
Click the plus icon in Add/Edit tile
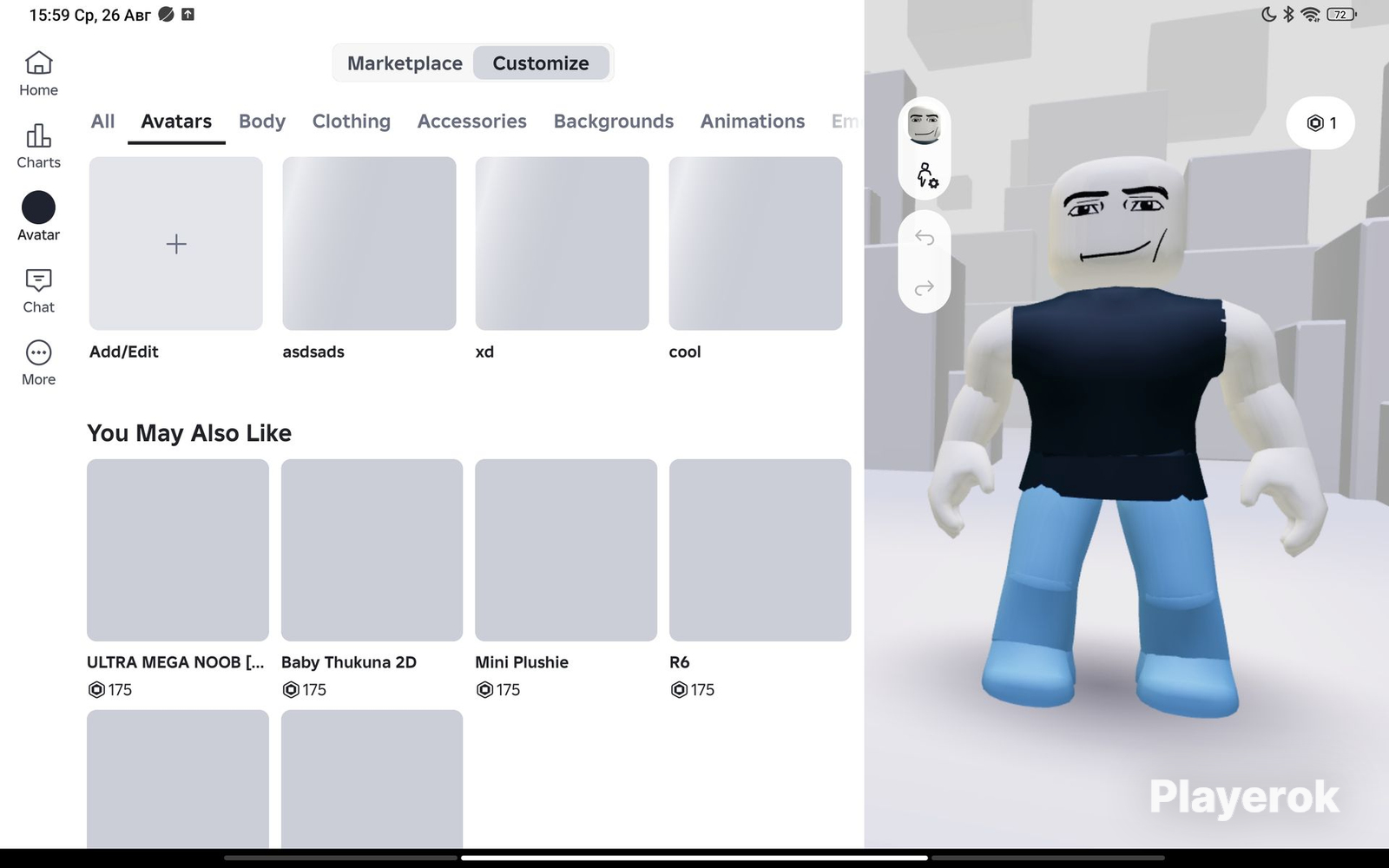[176, 244]
